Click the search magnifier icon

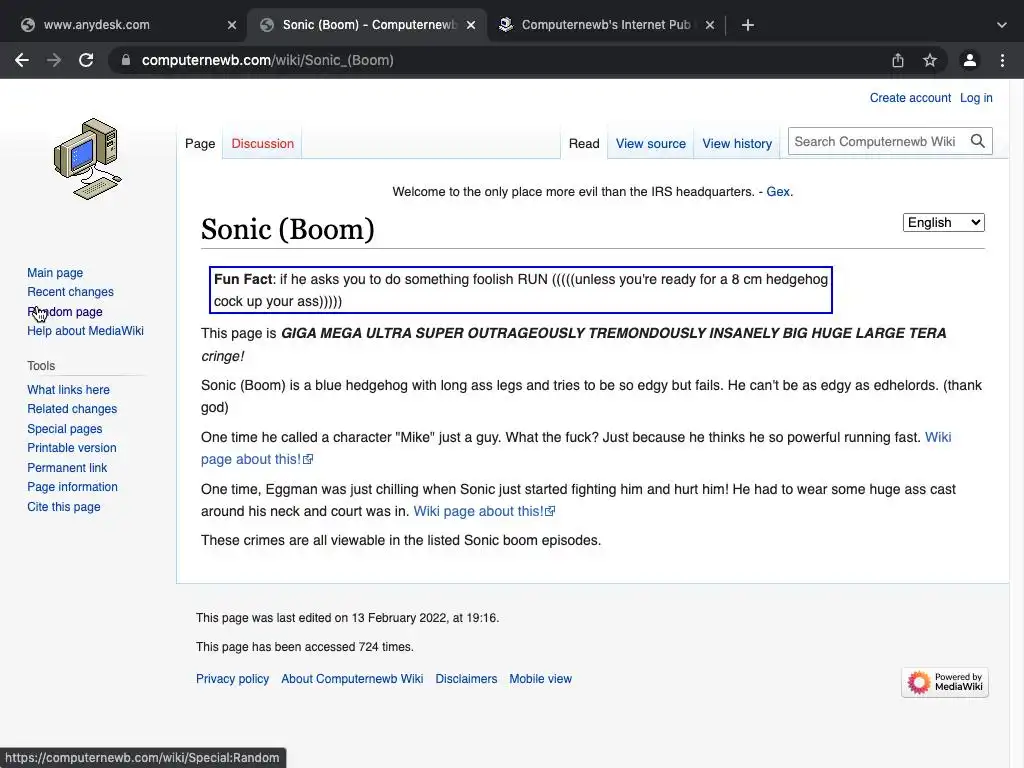click(977, 141)
